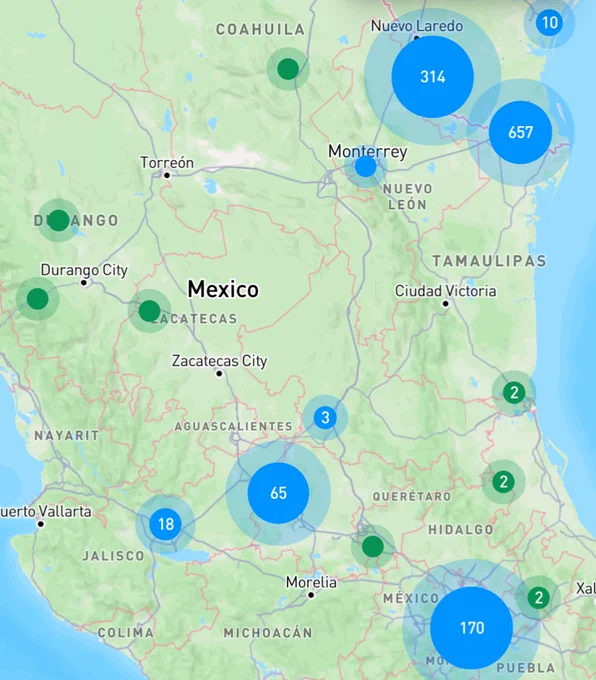Select green cluster 2 on the Tamaulipas coast
The image size is (596, 680).
tap(514, 392)
